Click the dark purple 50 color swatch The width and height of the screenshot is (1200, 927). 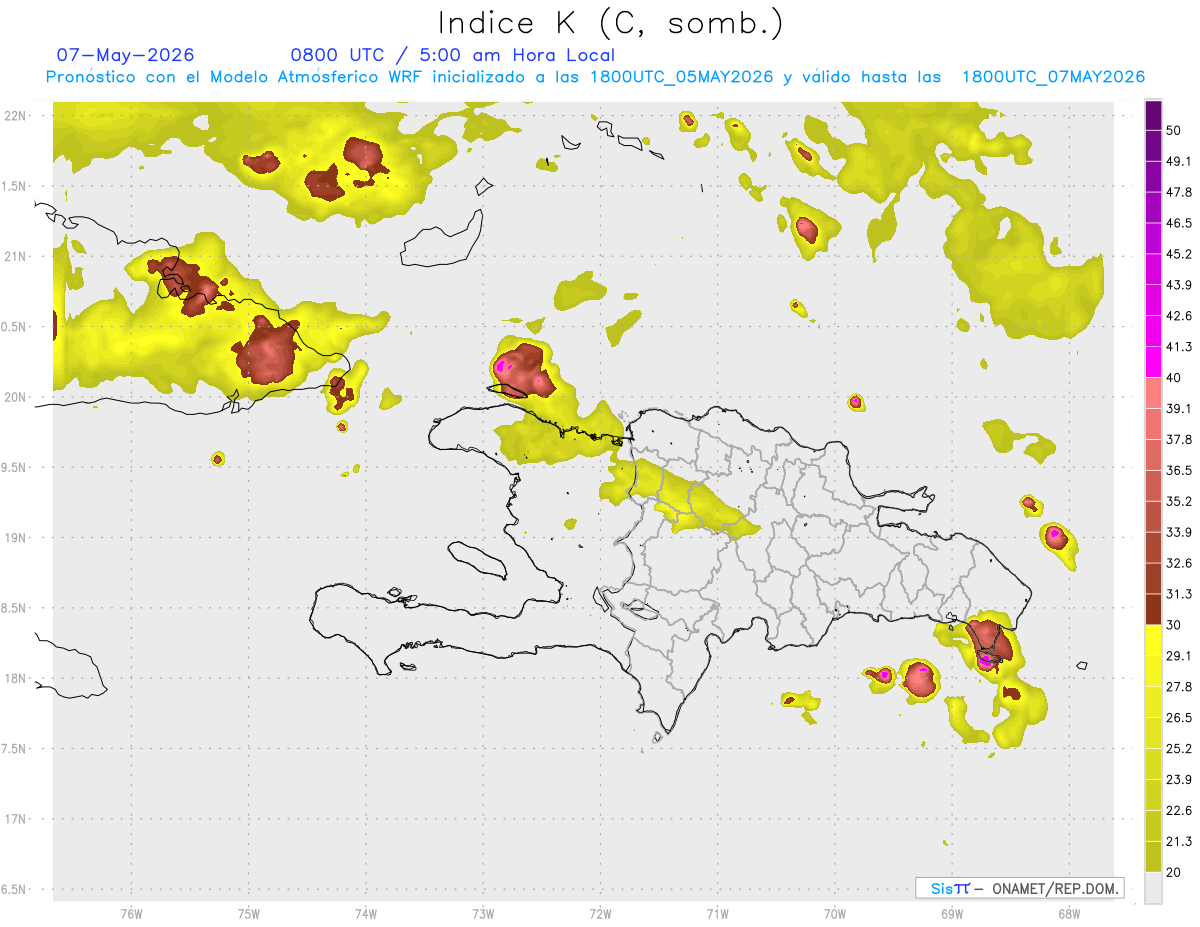pyautogui.click(x=1153, y=116)
